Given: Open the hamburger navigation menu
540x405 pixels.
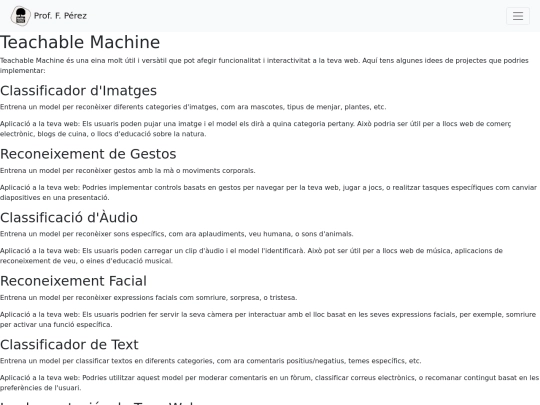Looking at the screenshot, I should (x=518, y=16).
